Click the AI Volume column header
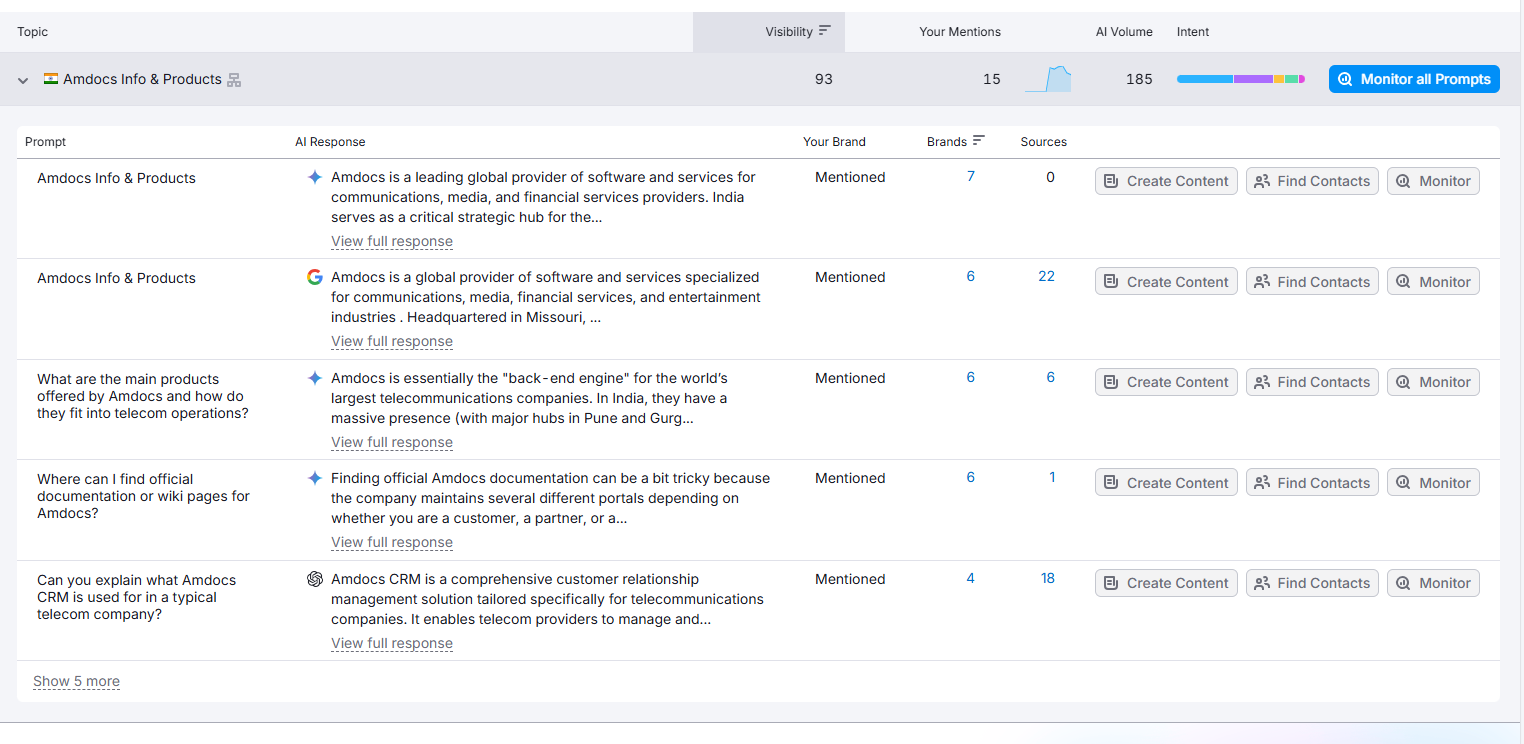The image size is (1524, 744). pyautogui.click(x=1124, y=32)
